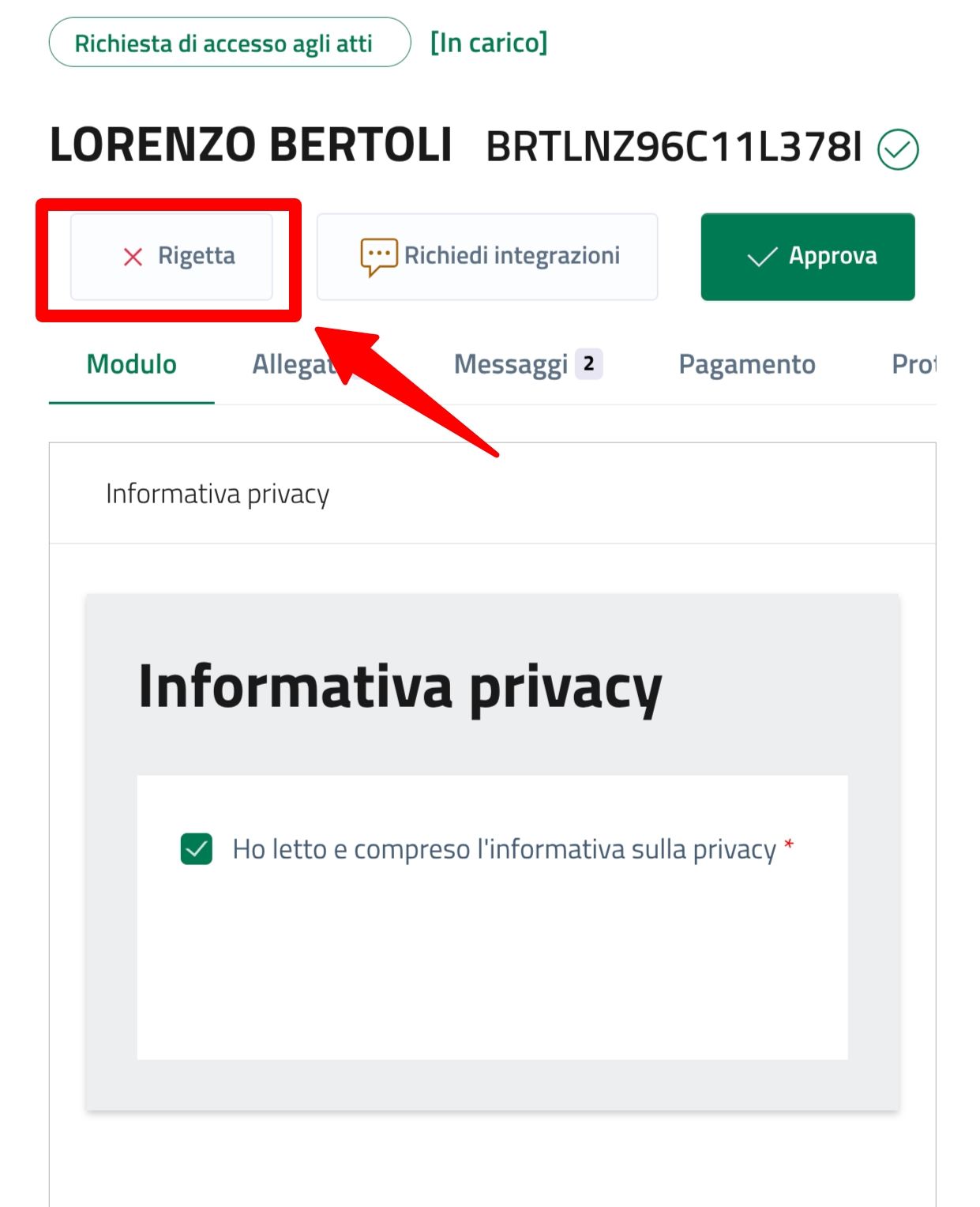The width and height of the screenshot is (980, 1207).
Task: Toggle the privacy acknowledgement checkbox
Action: [197, 849]
